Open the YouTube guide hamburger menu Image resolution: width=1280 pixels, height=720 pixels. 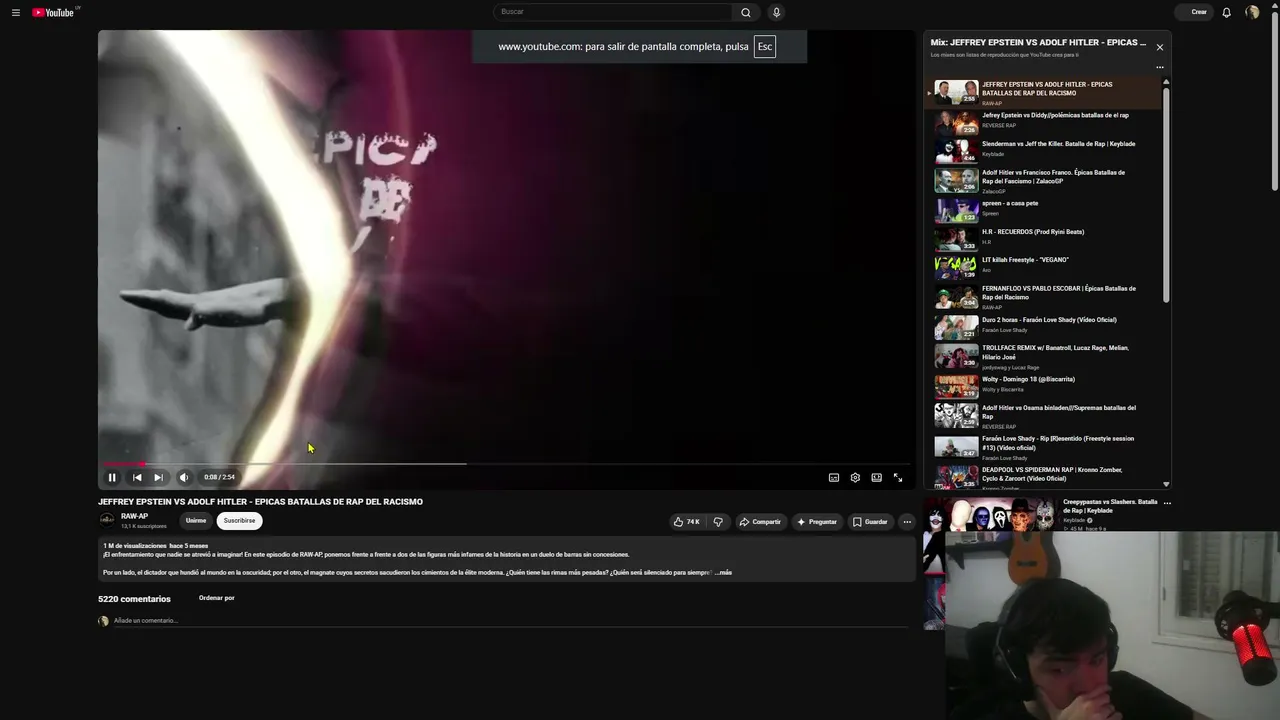pos(16,12)
